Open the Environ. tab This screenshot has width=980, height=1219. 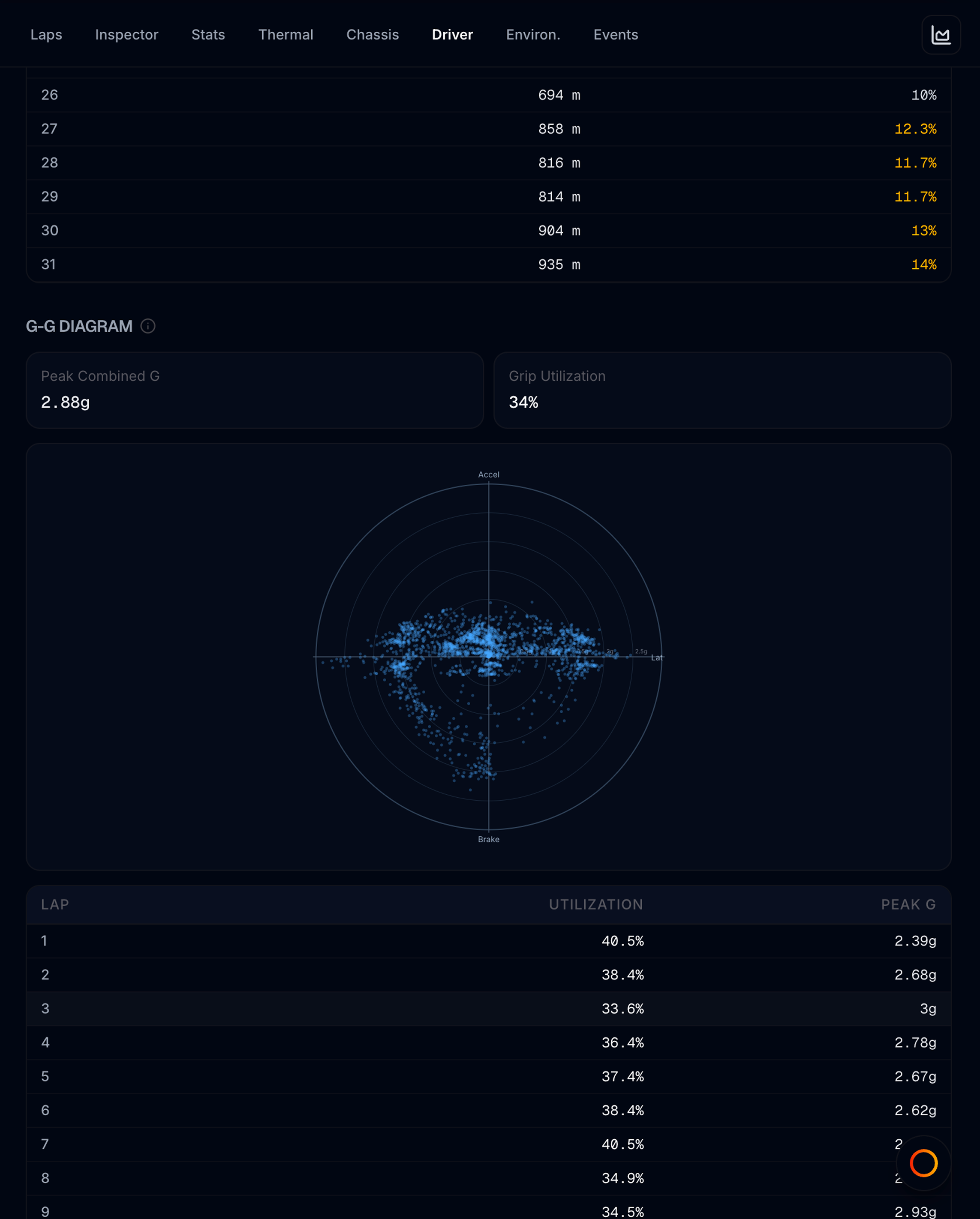(x=533, y=34)
